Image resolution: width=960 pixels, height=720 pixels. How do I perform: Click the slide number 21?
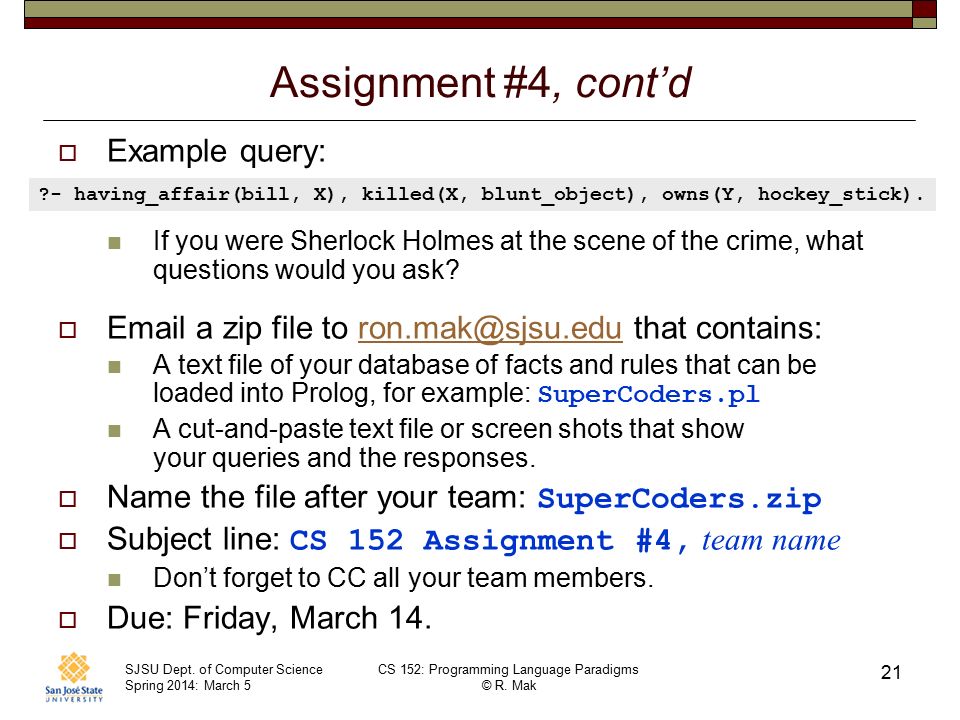pyautogui.click(x=891, y=673)
